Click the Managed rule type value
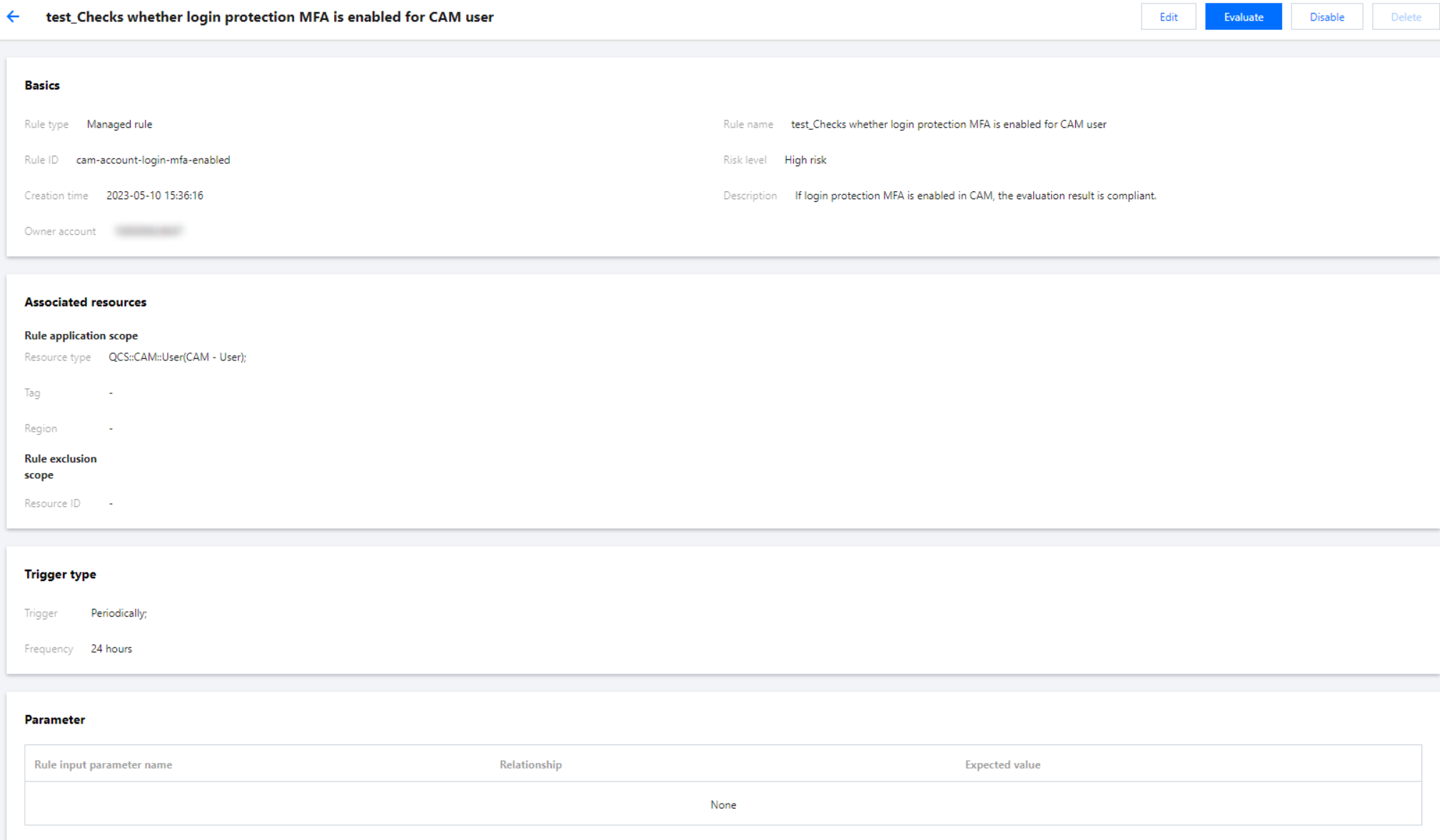This screenshot has height=840, width=1440. [119, 124]
